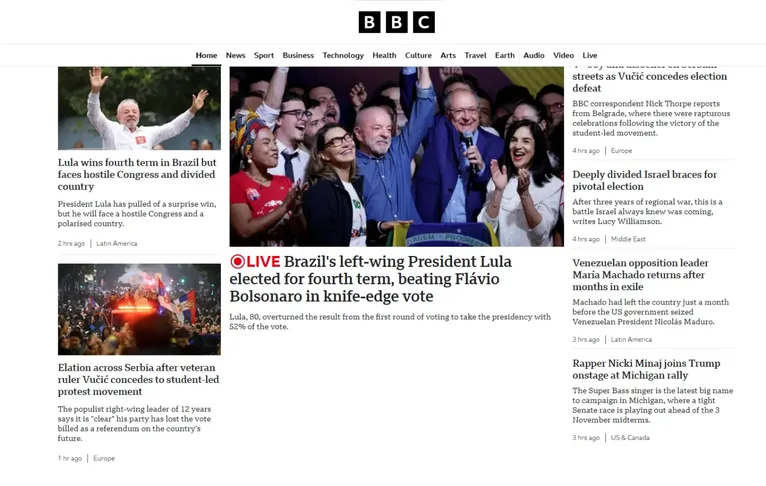Open the Home tab
The height and width of the screenshot is (486, 766).
click(x=206, y=56)
